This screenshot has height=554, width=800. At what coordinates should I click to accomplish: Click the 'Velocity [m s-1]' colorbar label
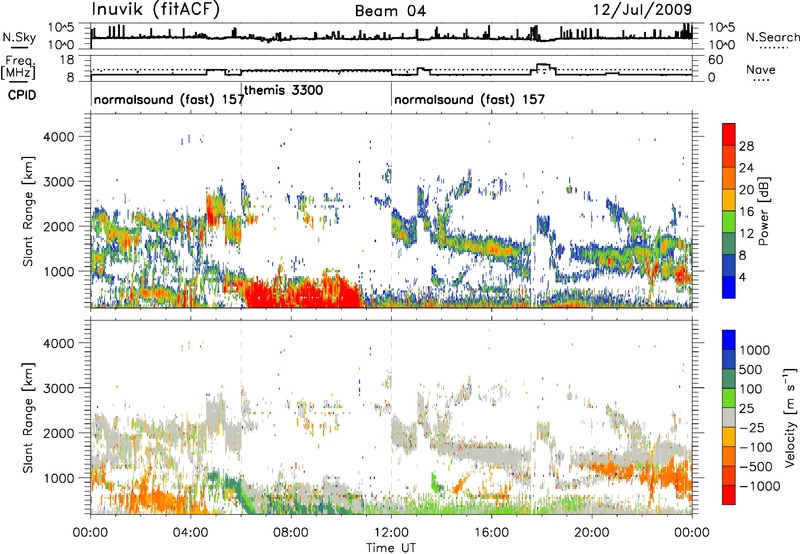(790, 417)
